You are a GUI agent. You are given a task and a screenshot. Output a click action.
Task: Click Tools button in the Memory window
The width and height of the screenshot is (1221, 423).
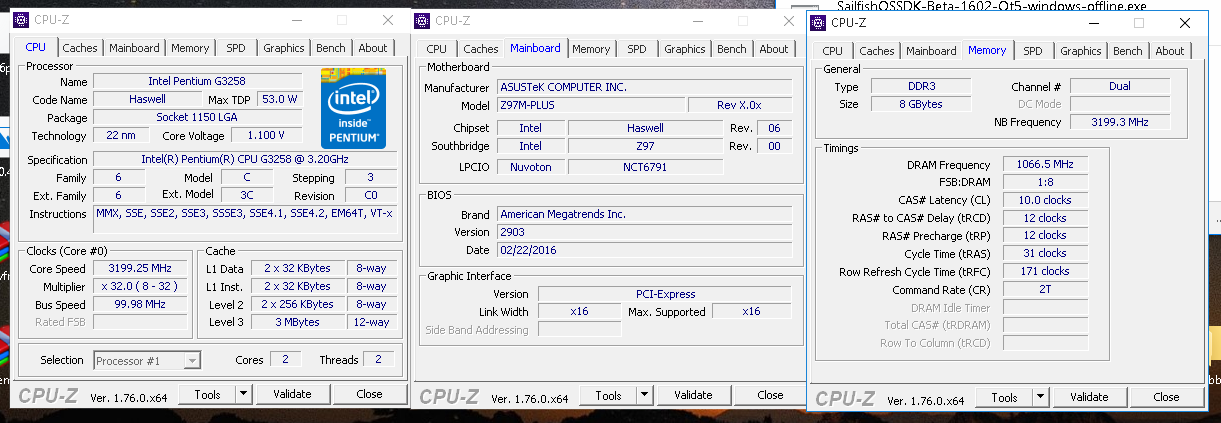click(x=1005, y=398)
